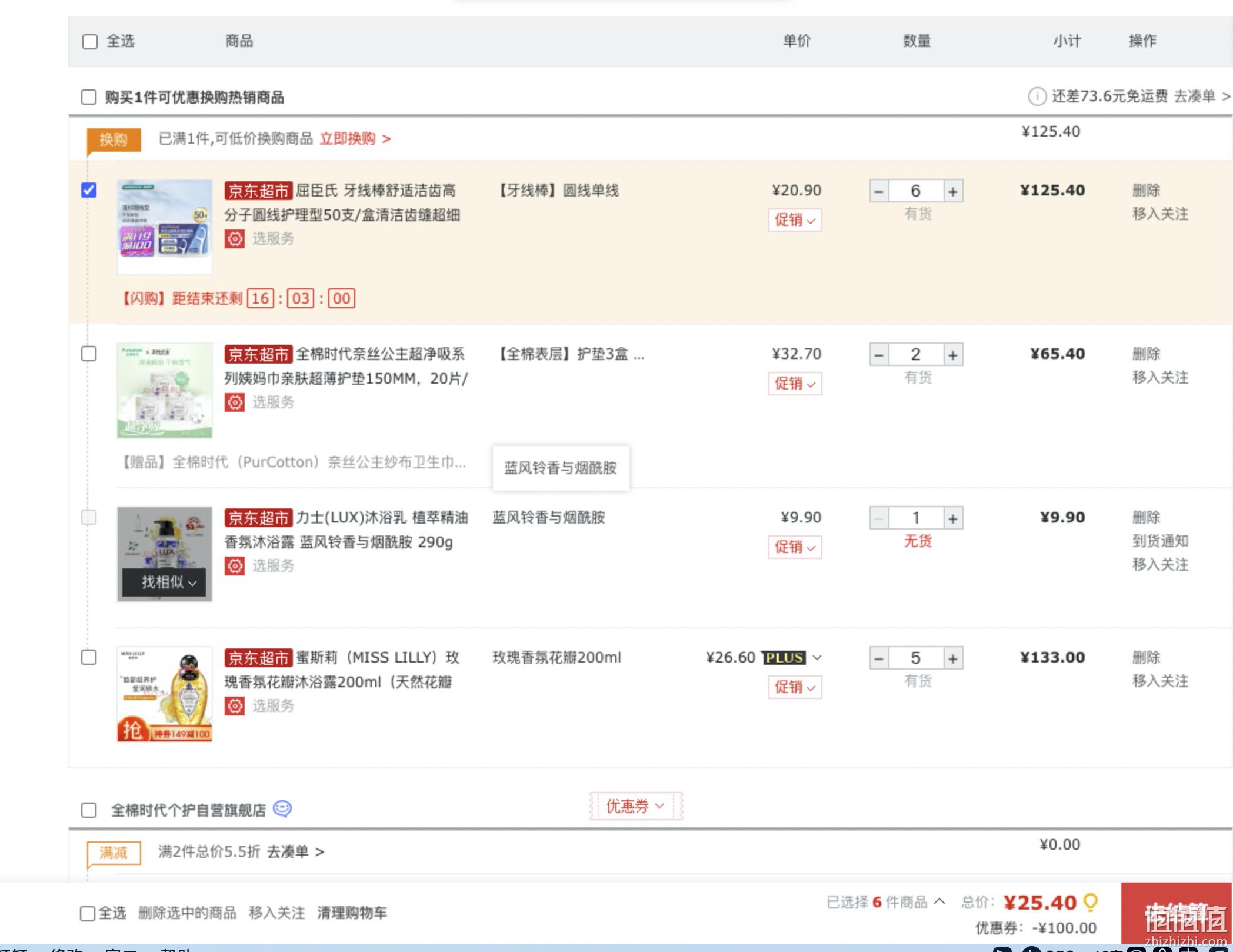The image size is (1233, 952).
Task: Increase quantity of 力士 LUX 沐浴乳
Action: [953, 518]
